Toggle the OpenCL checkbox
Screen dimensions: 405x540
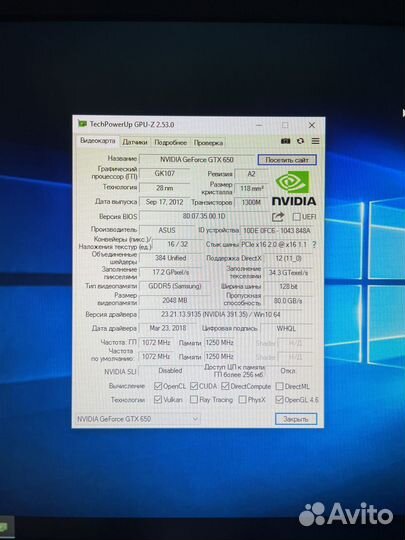(x=158, y=386)
